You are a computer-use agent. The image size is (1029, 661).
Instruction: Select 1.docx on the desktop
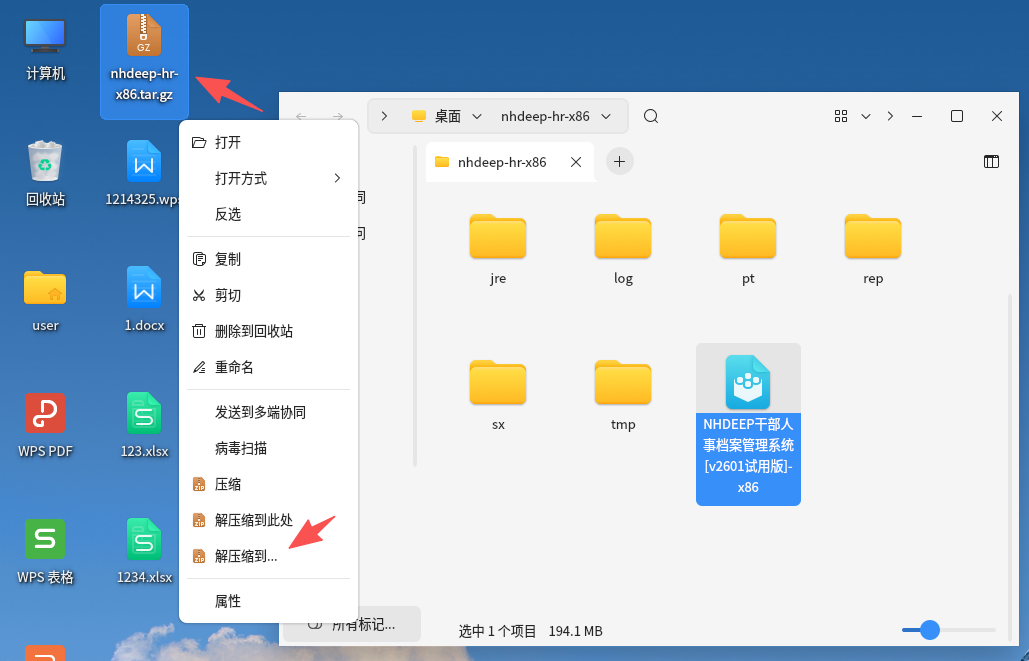tap(144, 300)
